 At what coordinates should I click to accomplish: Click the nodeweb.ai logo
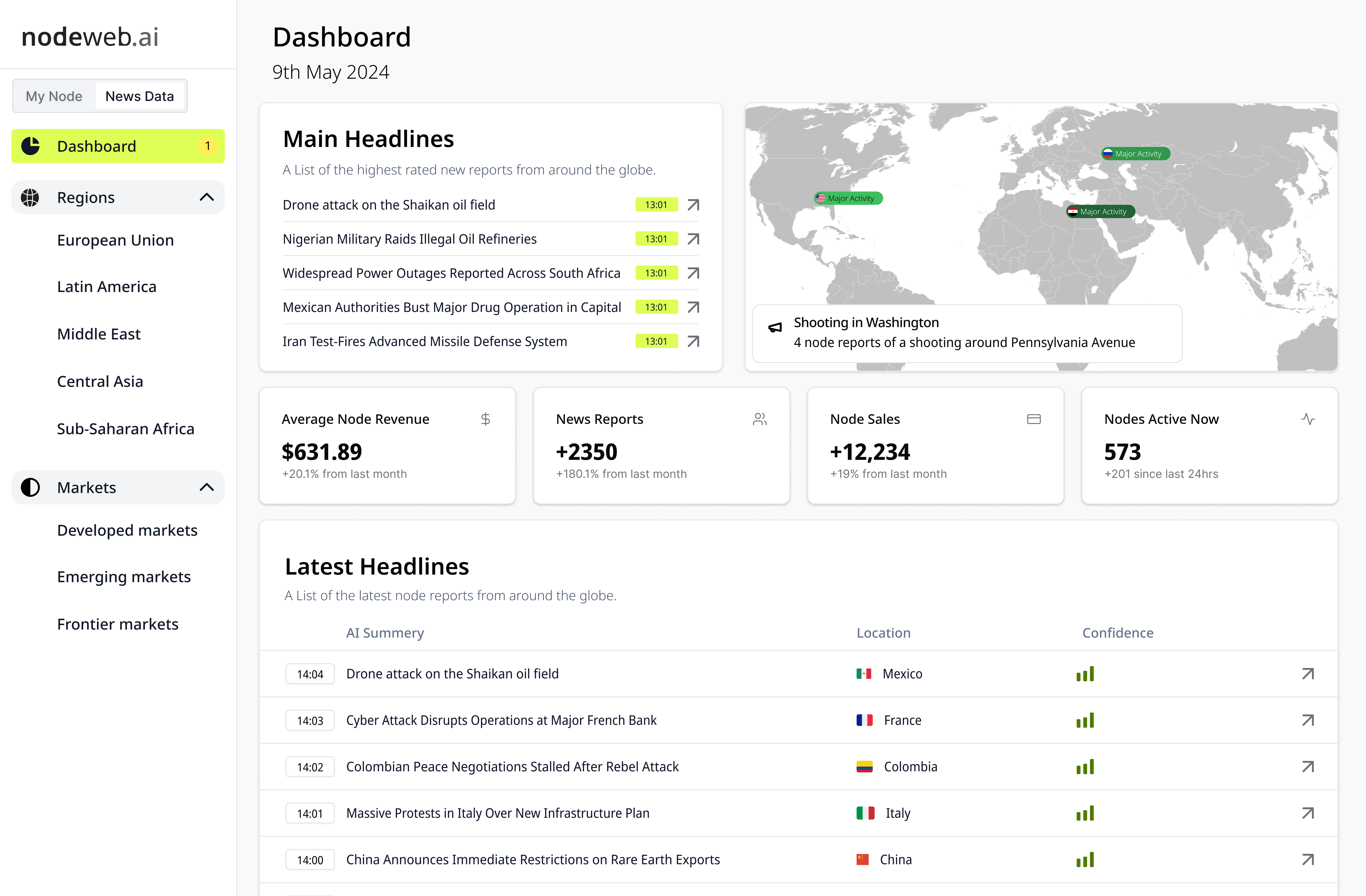click(90, 37)
